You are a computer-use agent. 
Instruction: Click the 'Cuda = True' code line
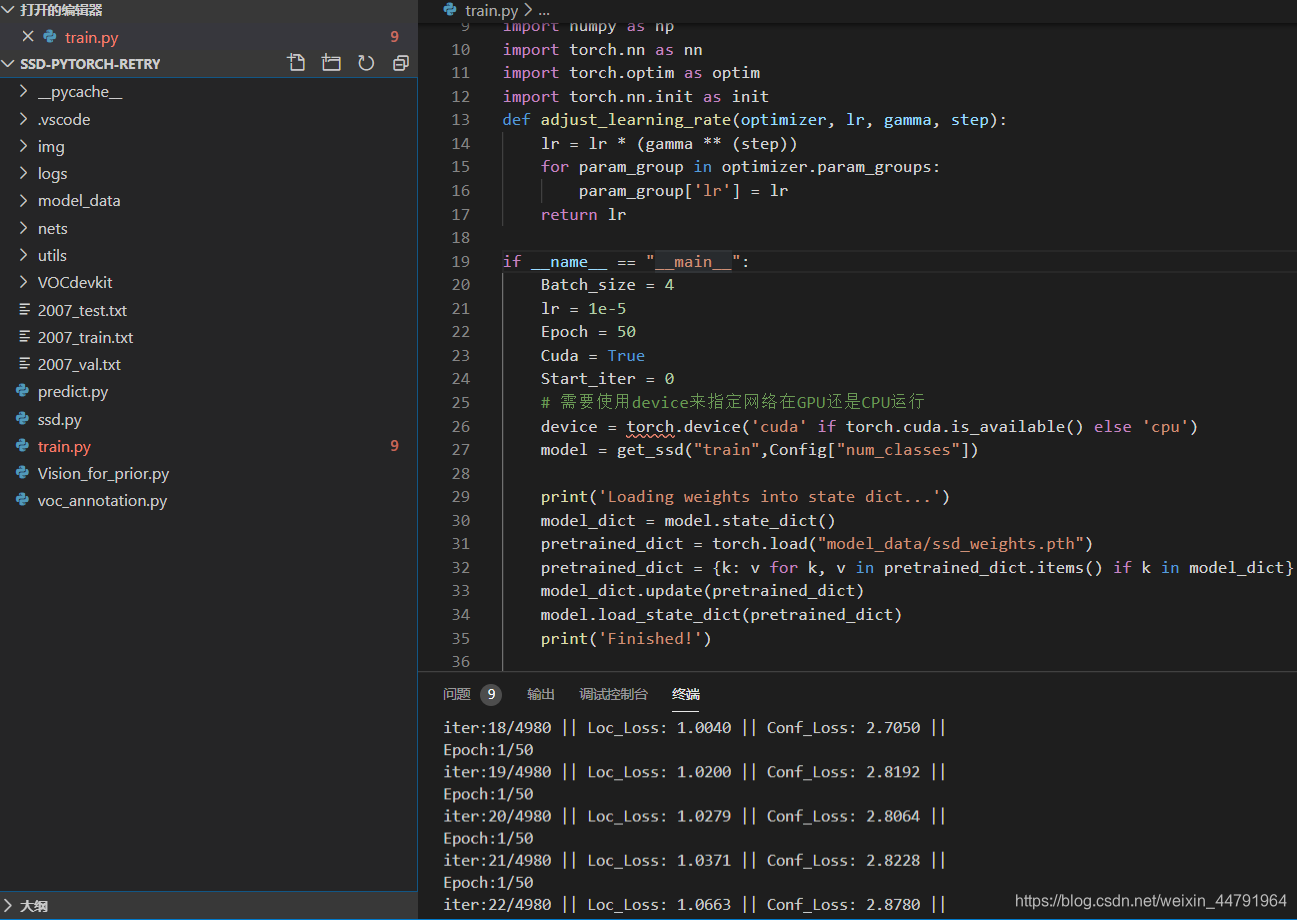[592, 356]
